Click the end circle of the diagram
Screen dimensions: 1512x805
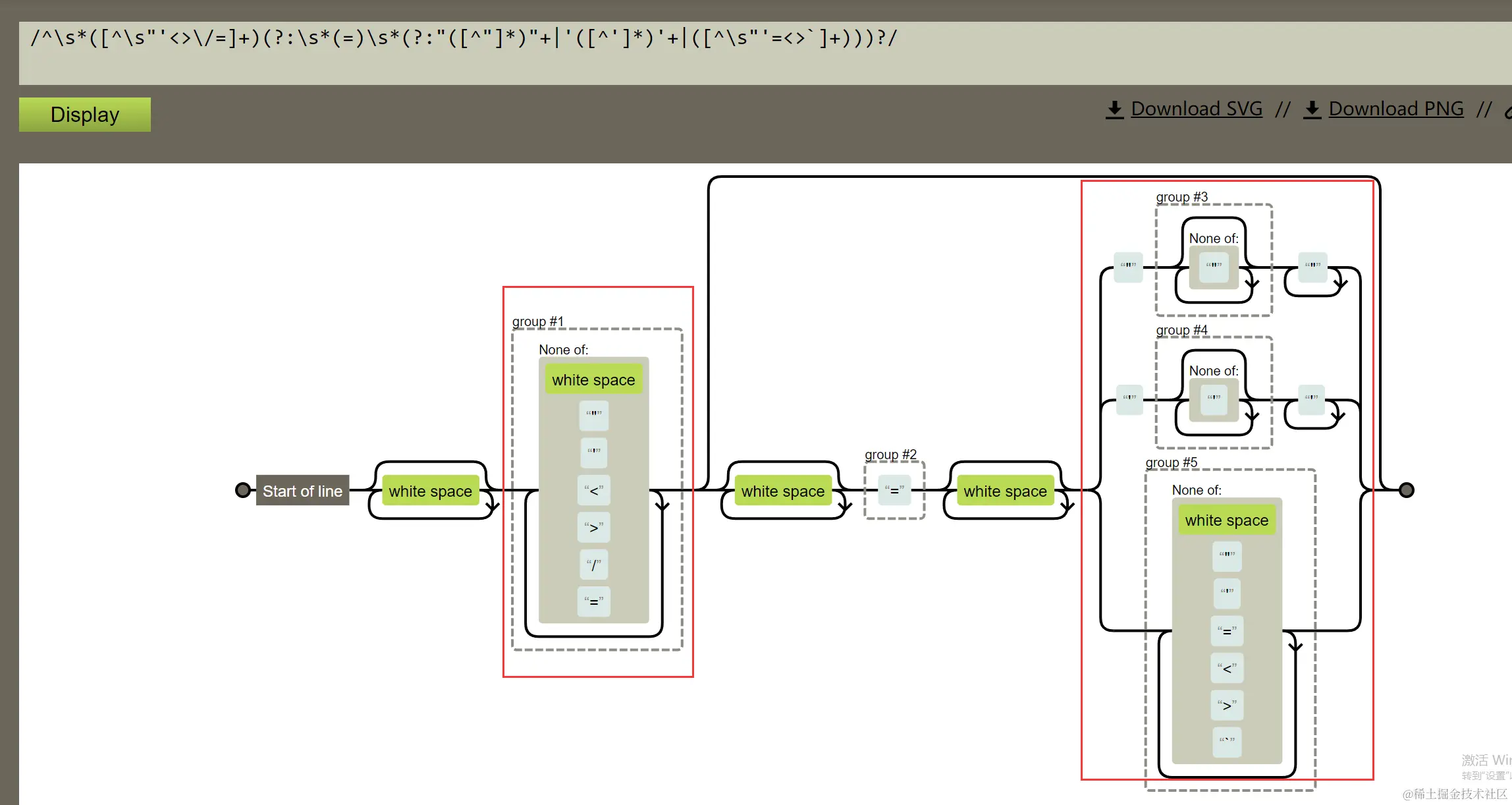[x=1406, y=490]
